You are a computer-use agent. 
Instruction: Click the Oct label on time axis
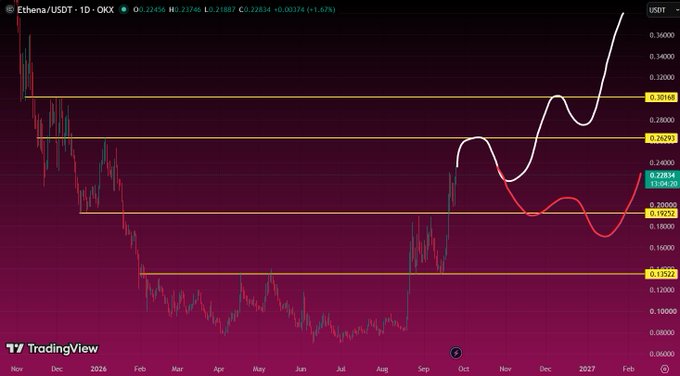(464, 369)
